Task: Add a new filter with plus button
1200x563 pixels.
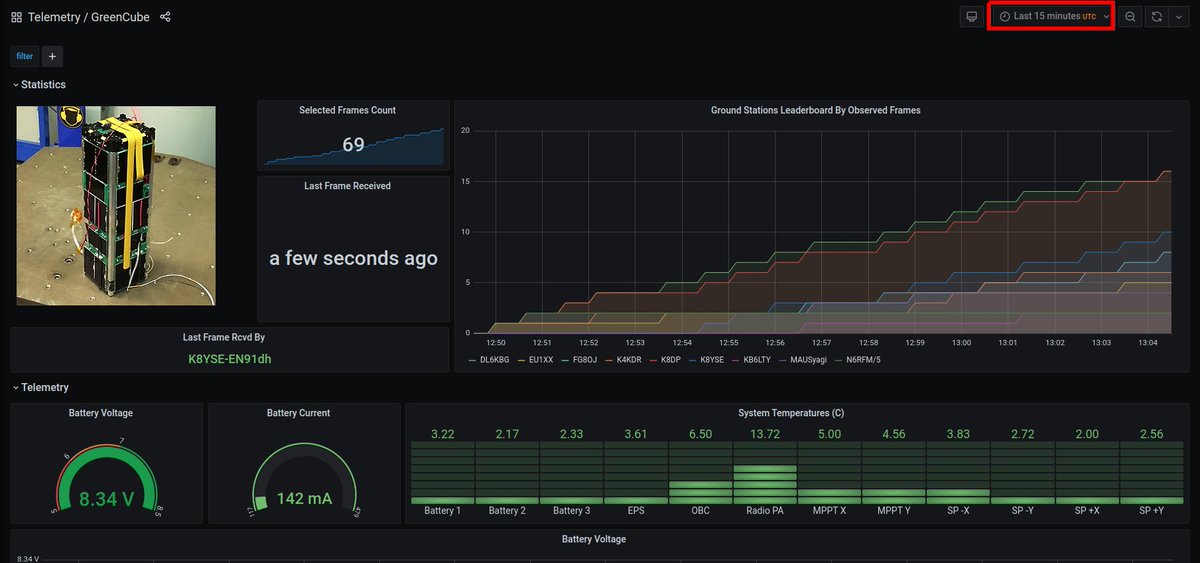Action: tap(53, 56)
